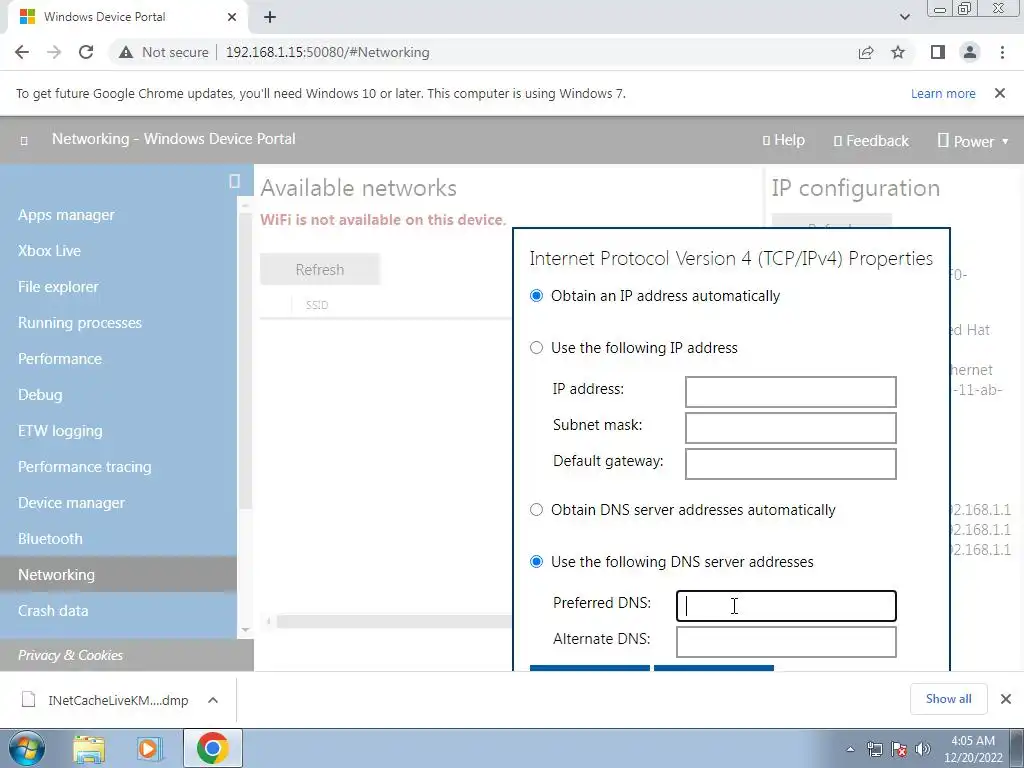The image size is (1024, 768).
Task: Focus the IP address input field
Action: [790, 392]
